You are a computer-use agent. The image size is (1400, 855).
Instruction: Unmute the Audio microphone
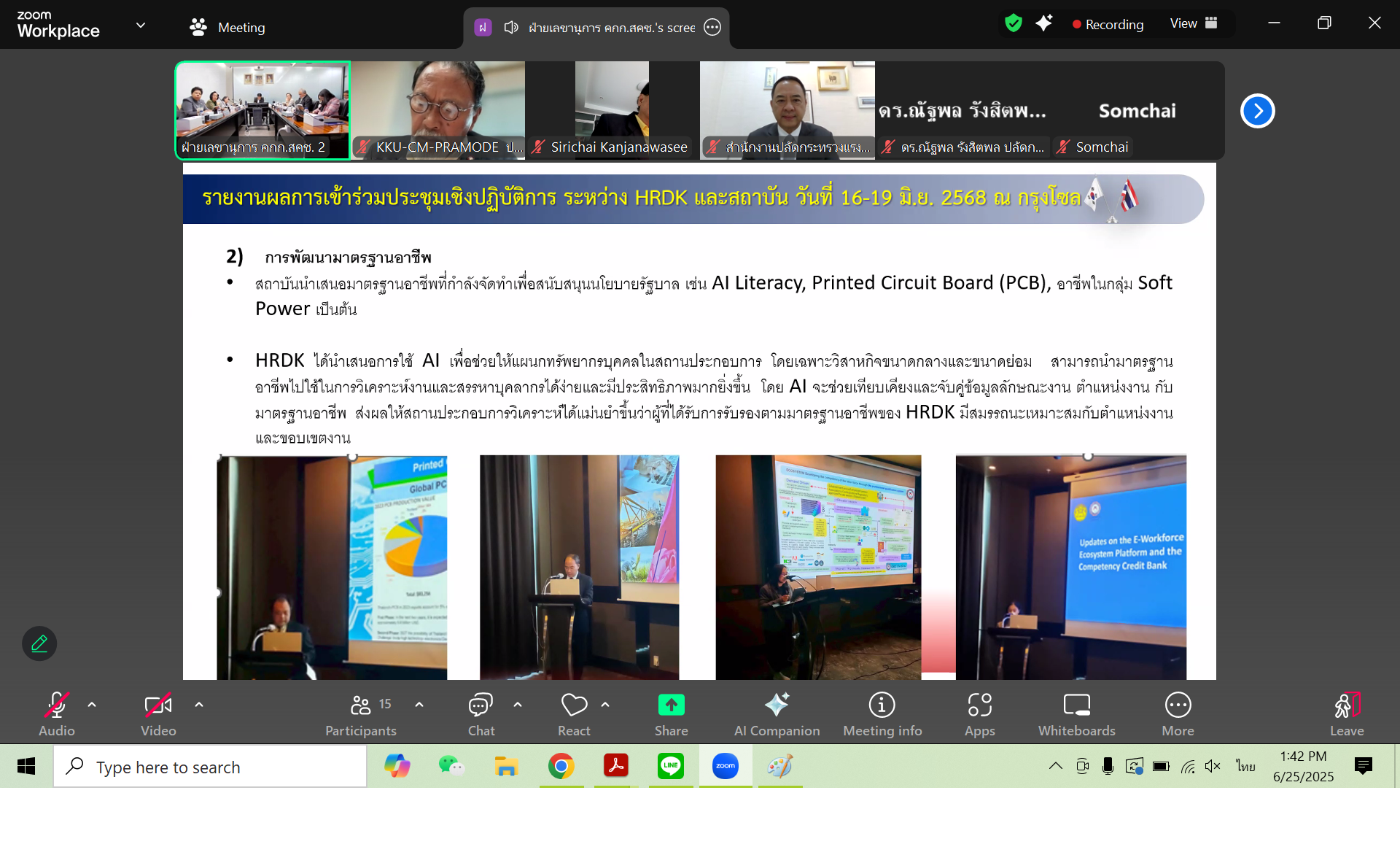coord(57,705)
